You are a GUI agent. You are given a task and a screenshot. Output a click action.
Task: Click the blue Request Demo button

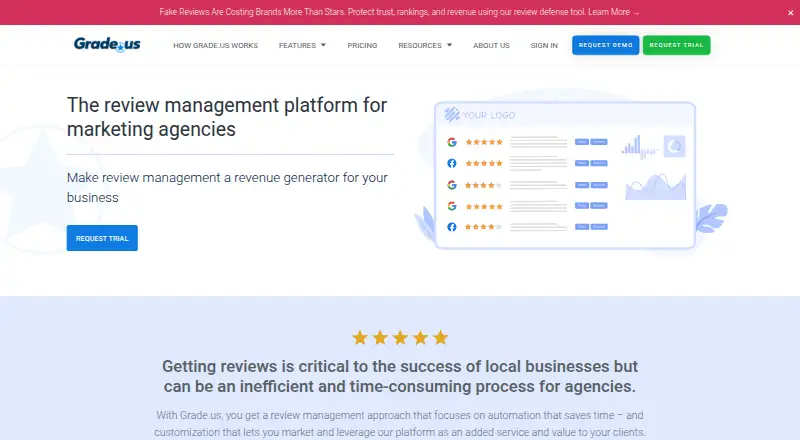[606, 45]
